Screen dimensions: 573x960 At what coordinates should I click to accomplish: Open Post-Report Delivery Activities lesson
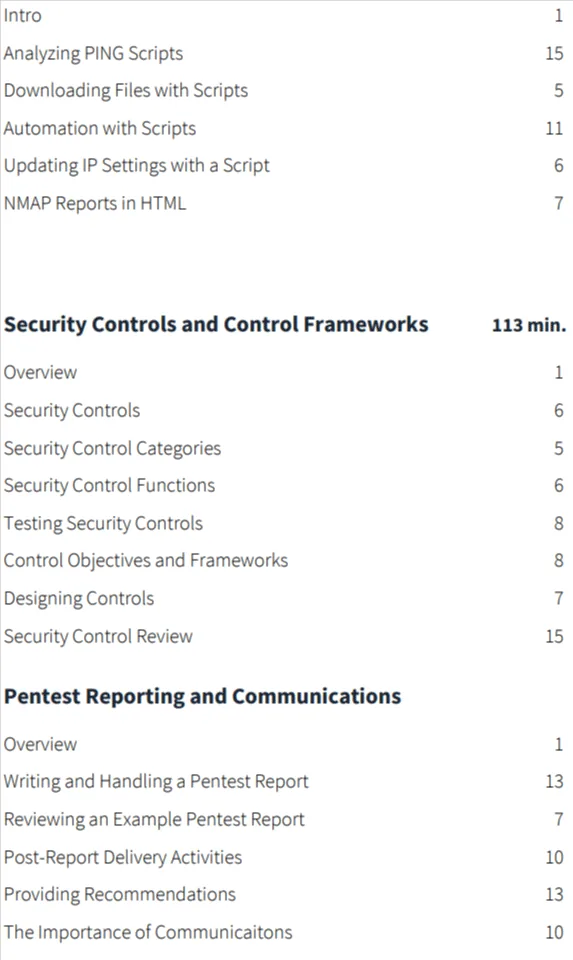pyautogui.click(x=123, y=857)
